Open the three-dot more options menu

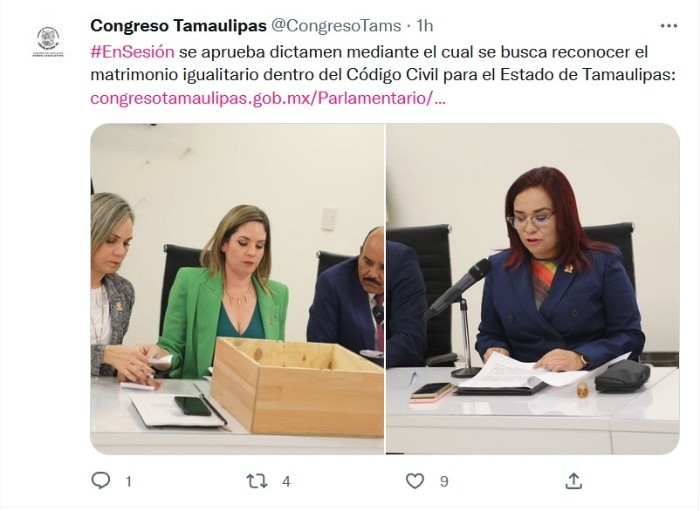[x=669, y=26]
